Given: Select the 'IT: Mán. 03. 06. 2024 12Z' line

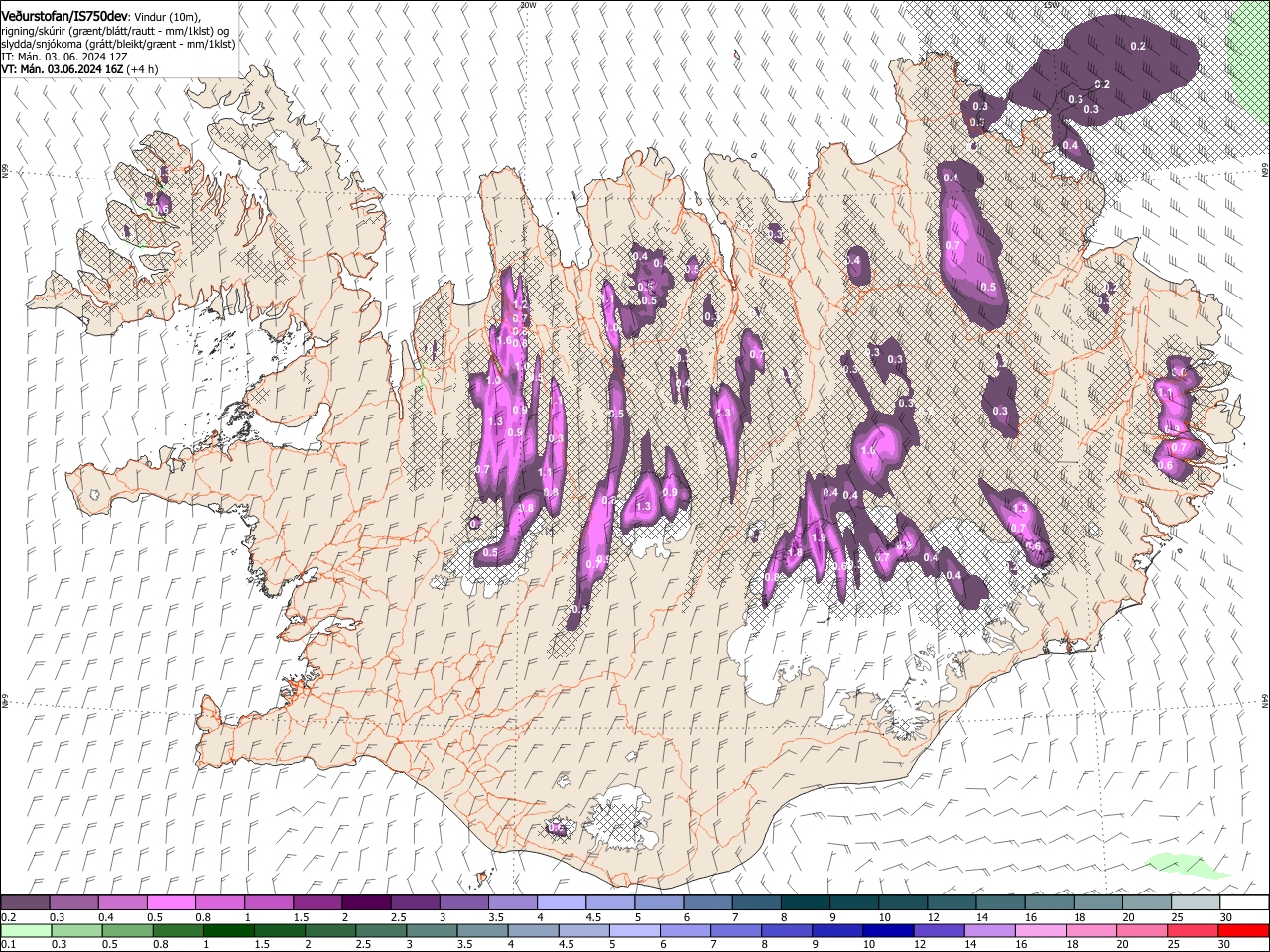Looking at the screenshot, I should pos(63,57).
